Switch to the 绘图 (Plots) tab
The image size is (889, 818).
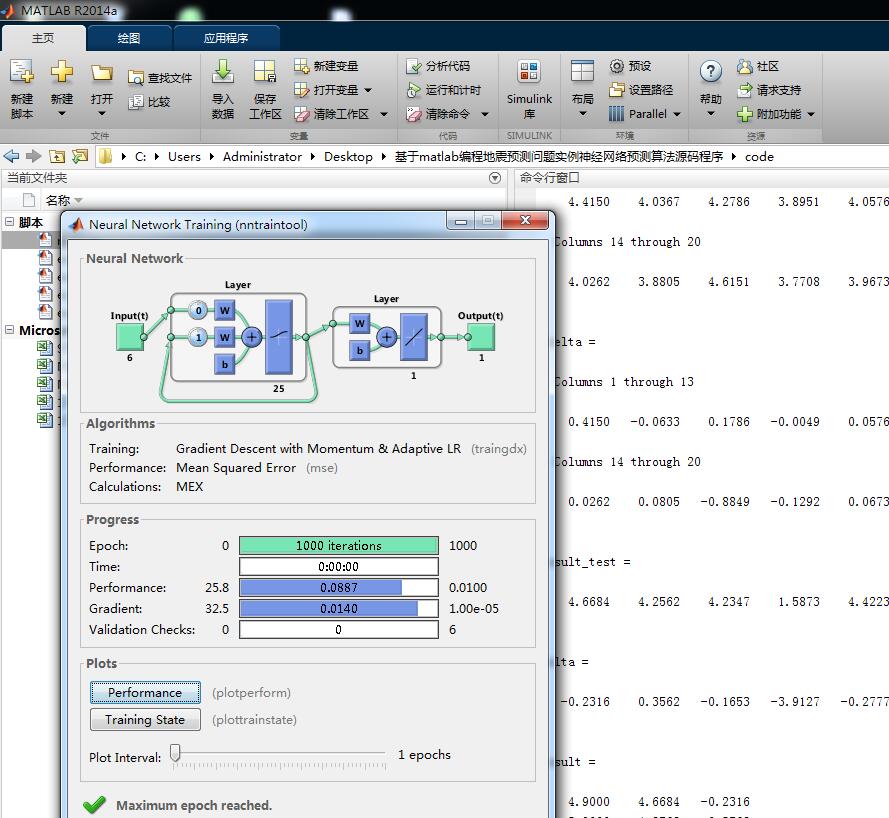[129, 38]
